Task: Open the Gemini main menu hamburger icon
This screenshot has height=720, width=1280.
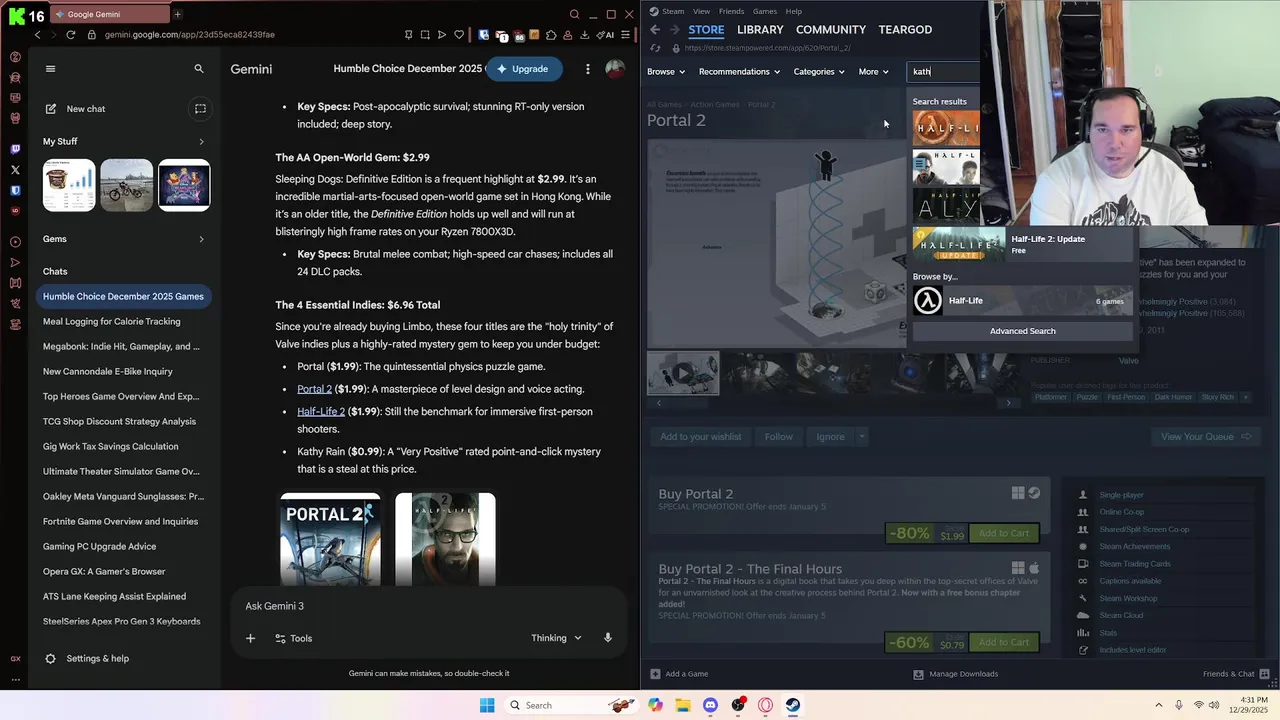Action: point(50,69)
